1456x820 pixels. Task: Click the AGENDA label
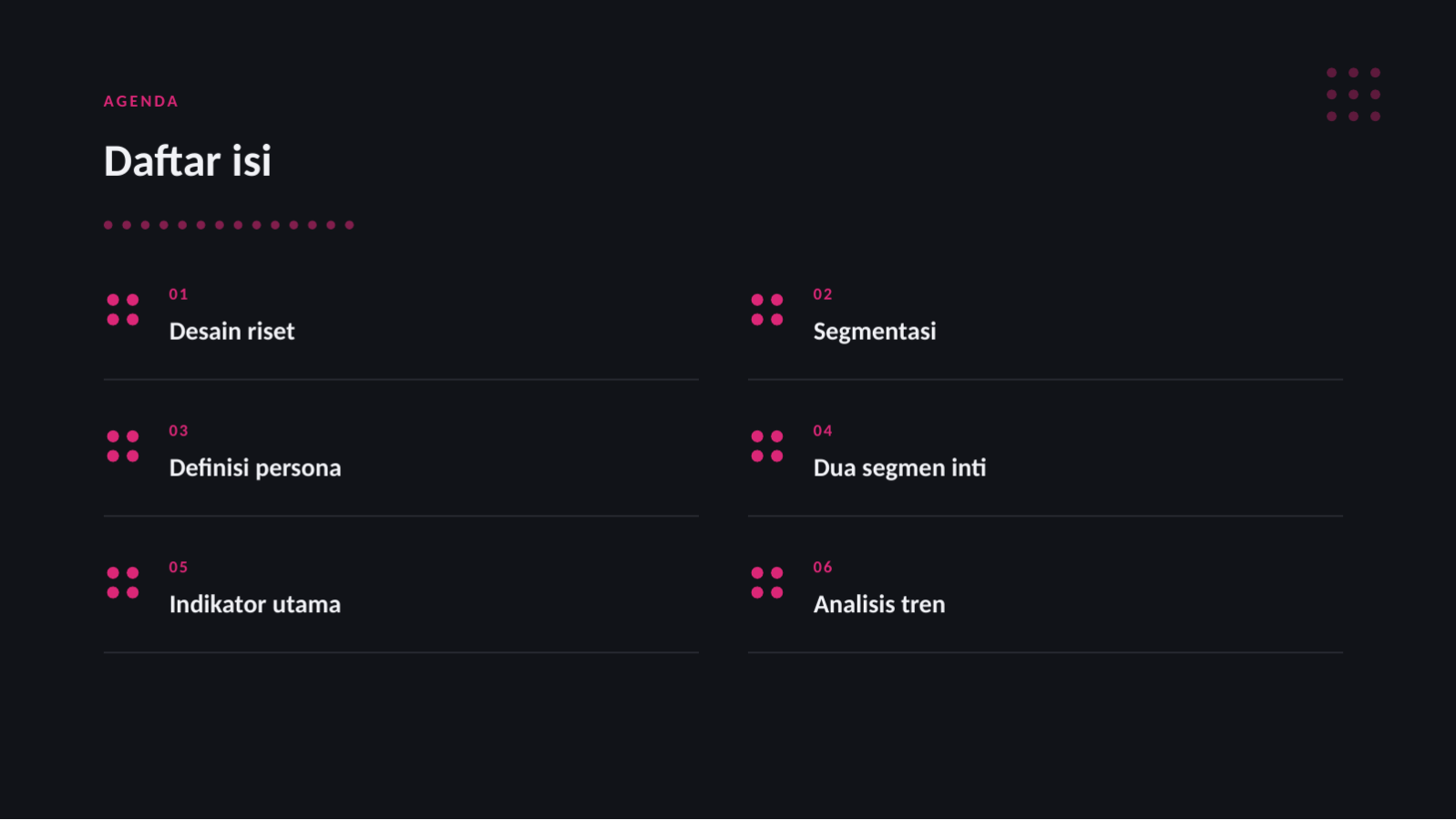(141, 101)
